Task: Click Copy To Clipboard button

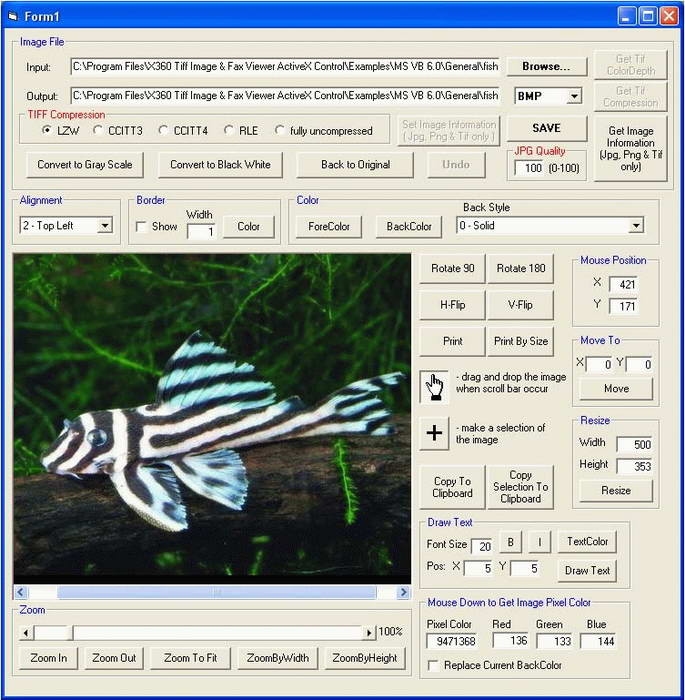Action: [452, 487]
